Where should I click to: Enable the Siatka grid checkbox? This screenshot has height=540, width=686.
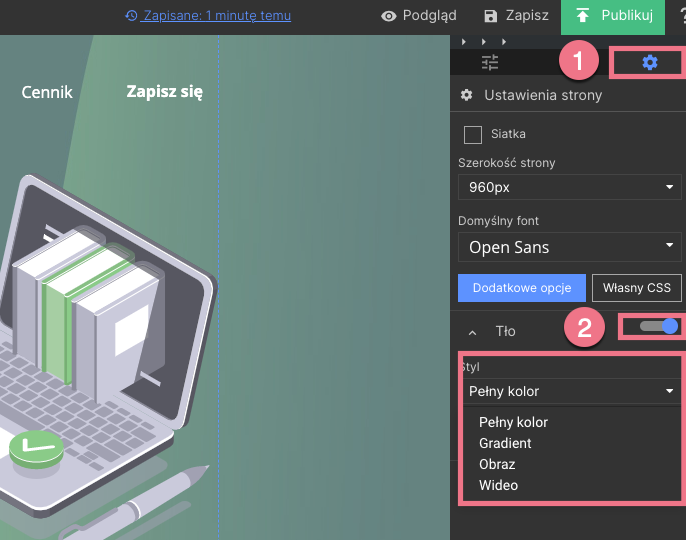(x=472, y=135)
